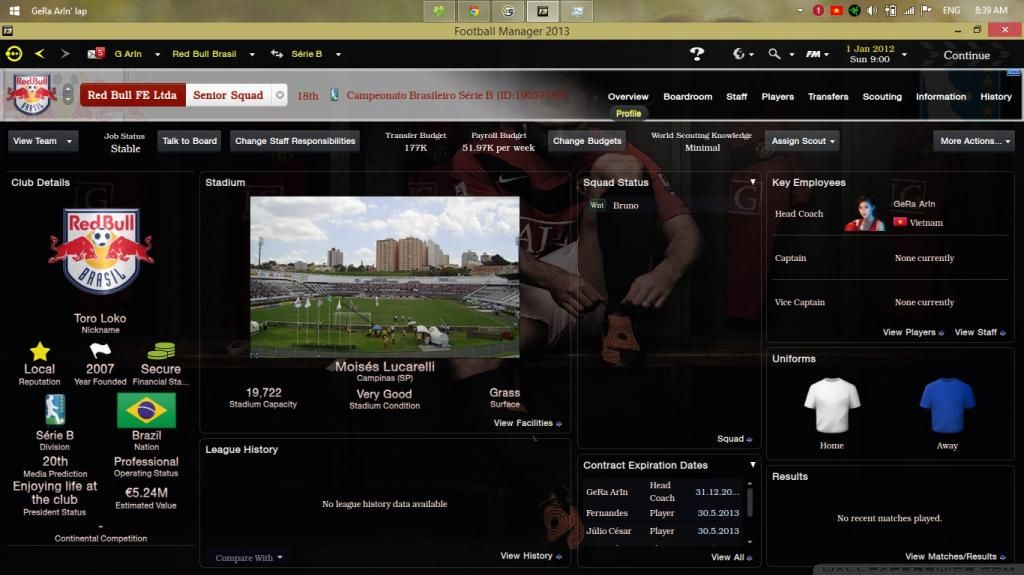This screenshot has width=1024, height=575.
Task: Open the View Facilities link
Action: pyautogui.click(x=527, y=423)
